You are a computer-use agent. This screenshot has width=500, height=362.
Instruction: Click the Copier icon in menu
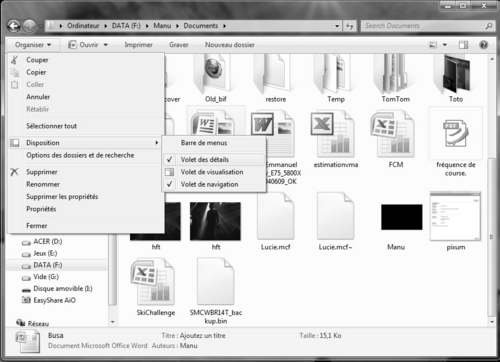(15, 72)
